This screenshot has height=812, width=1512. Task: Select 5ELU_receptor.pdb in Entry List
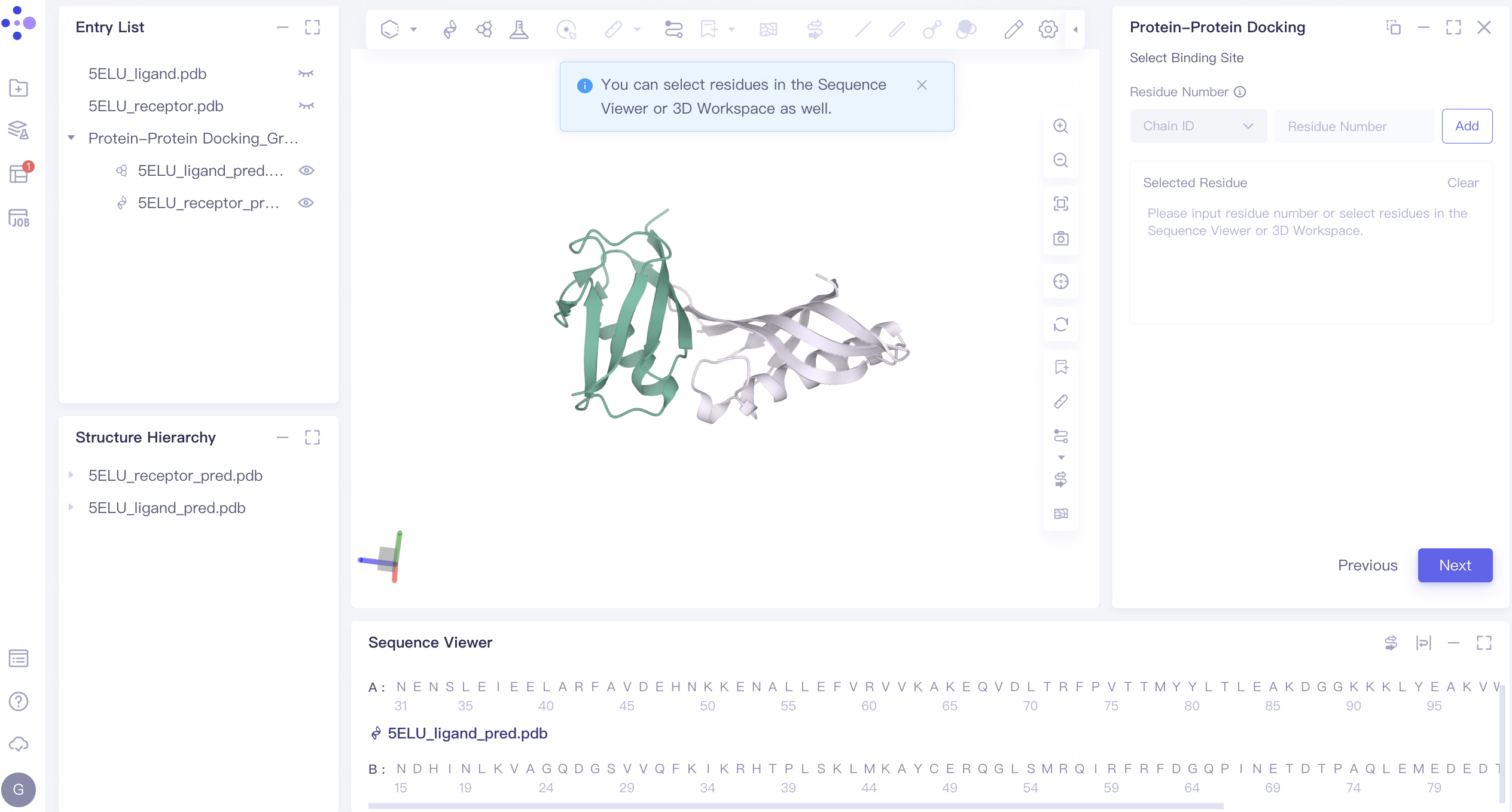(x=156, y=106)
